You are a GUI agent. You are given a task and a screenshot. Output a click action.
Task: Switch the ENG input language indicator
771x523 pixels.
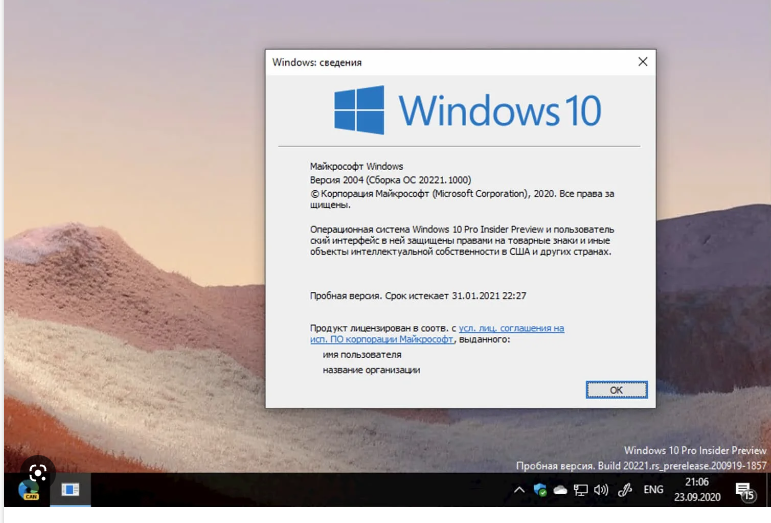pos(653,490)
